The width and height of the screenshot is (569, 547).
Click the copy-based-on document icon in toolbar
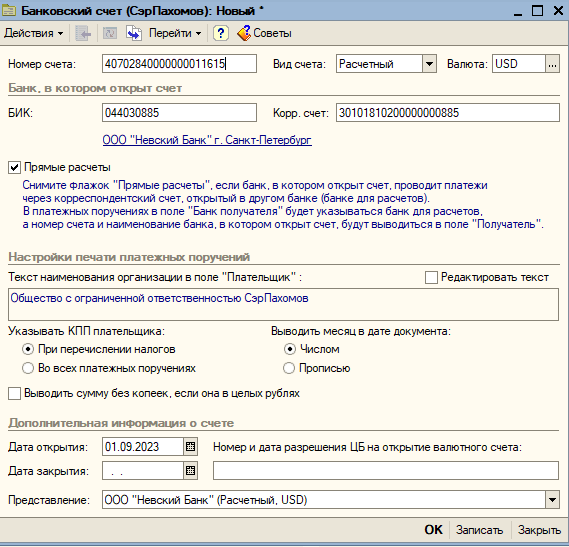[x=134, y=33]
